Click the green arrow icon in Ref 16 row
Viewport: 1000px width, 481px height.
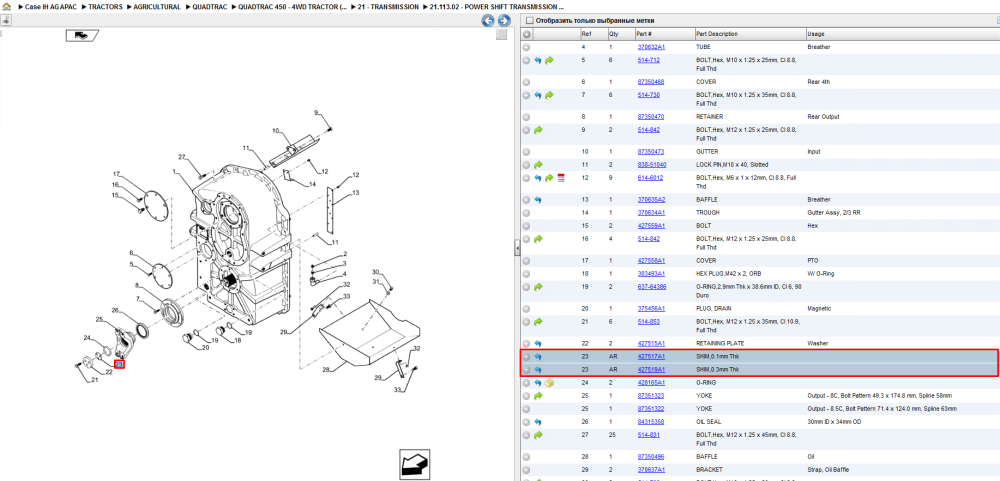(538, 239)
